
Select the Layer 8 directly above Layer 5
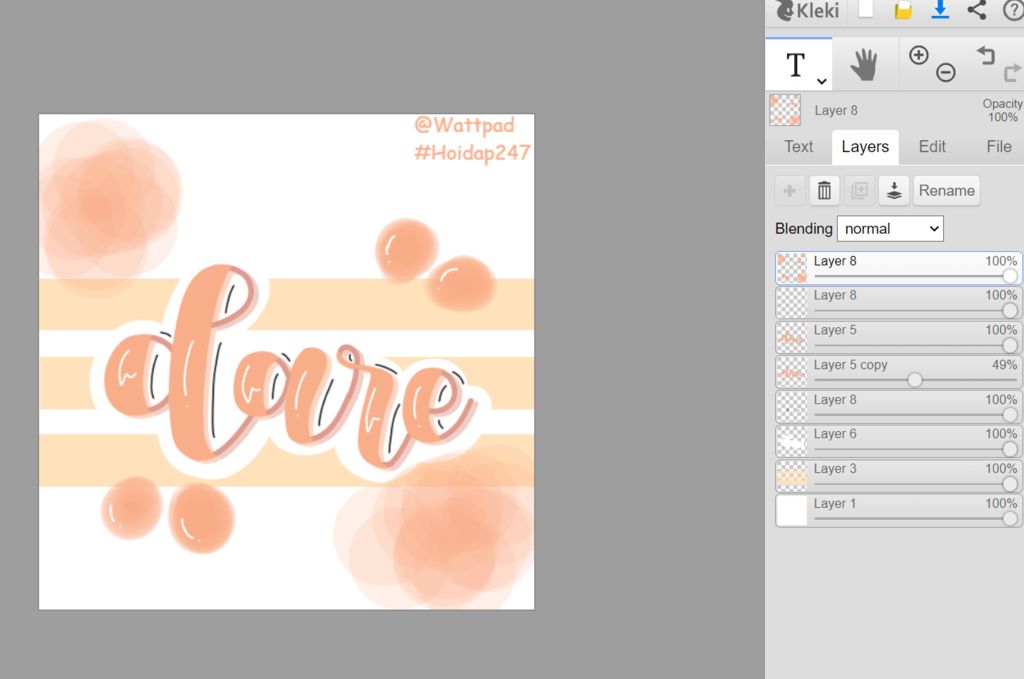tap(899, 302)
